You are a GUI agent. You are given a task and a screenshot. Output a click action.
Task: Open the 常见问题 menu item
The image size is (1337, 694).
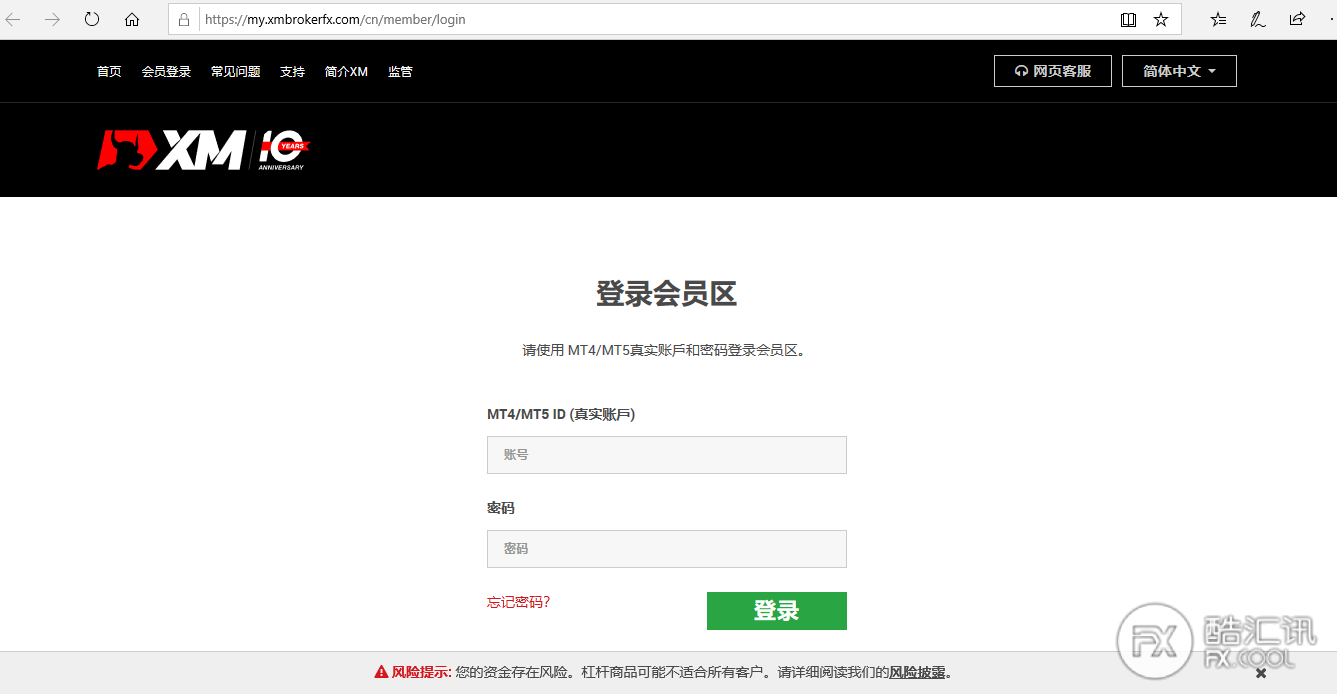click(x=235, y=72)
